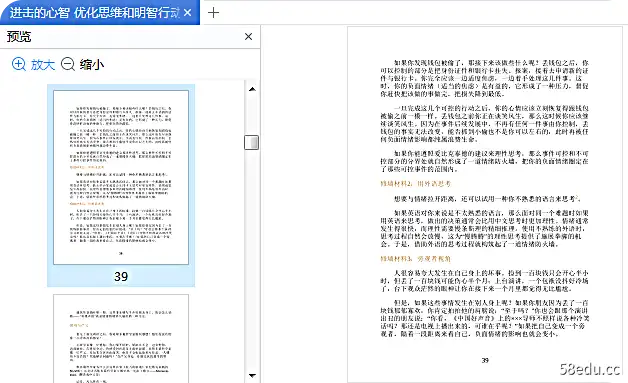Screen dimensions: 628x383
Task: Click the thumbnail scrollbar handle
Action: coord(252,142)
